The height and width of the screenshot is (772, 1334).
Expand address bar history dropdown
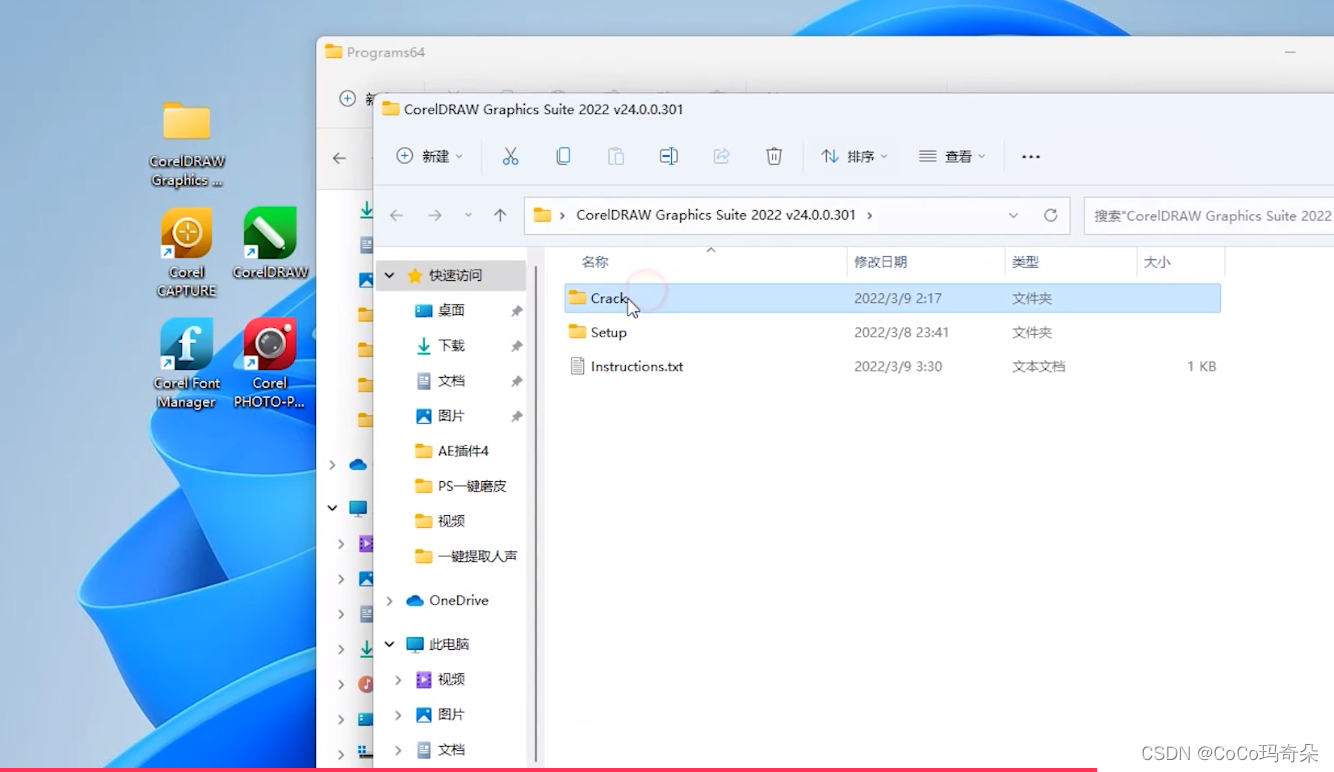[1013, 215]
